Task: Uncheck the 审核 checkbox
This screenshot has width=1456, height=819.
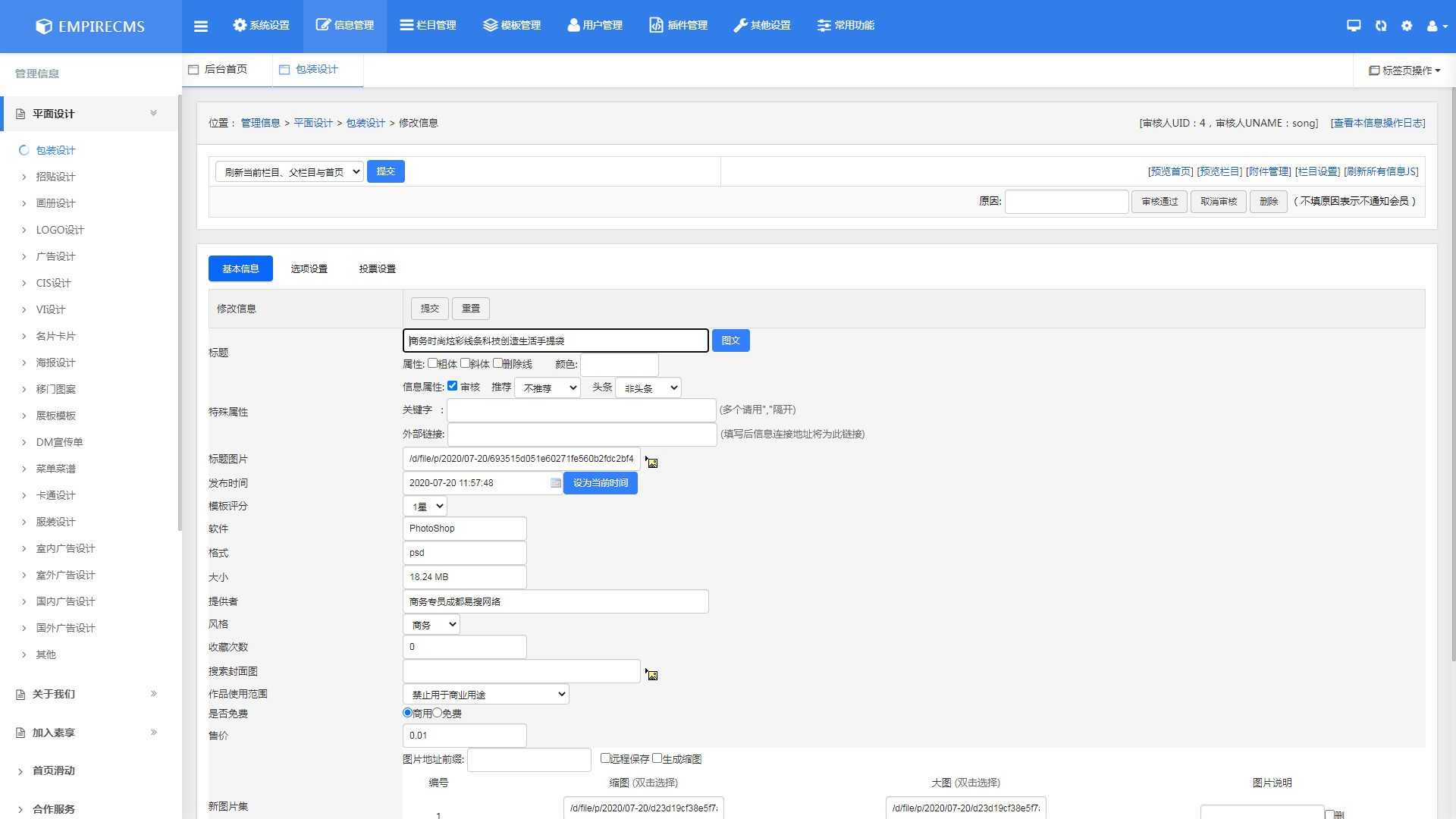Action: click(453, 386)
